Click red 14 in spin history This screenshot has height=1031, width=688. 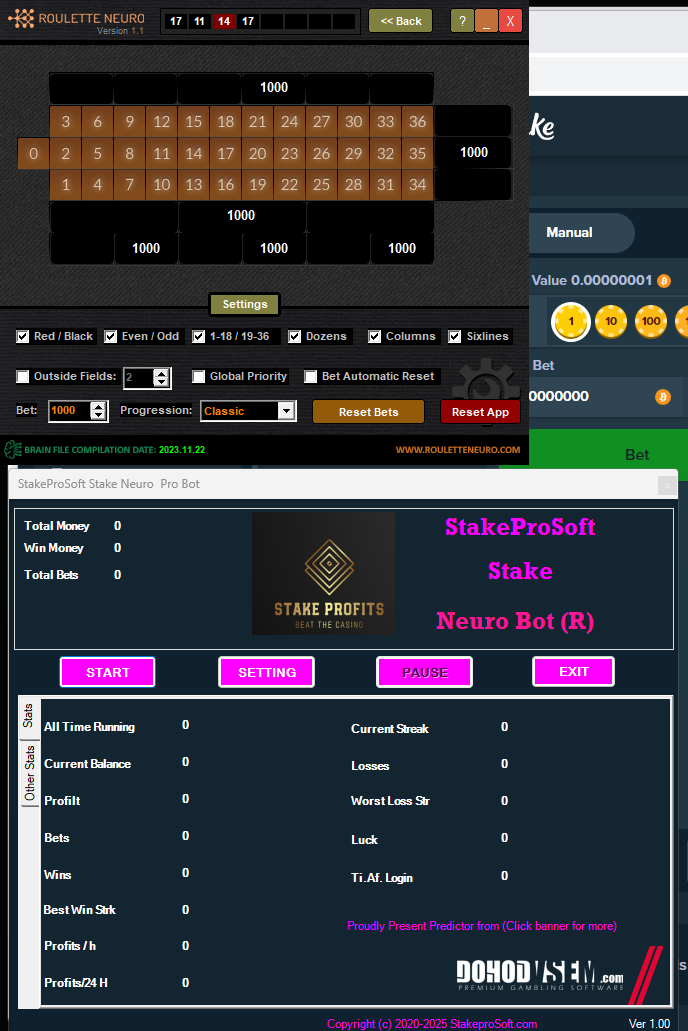[x=224, y=21]
